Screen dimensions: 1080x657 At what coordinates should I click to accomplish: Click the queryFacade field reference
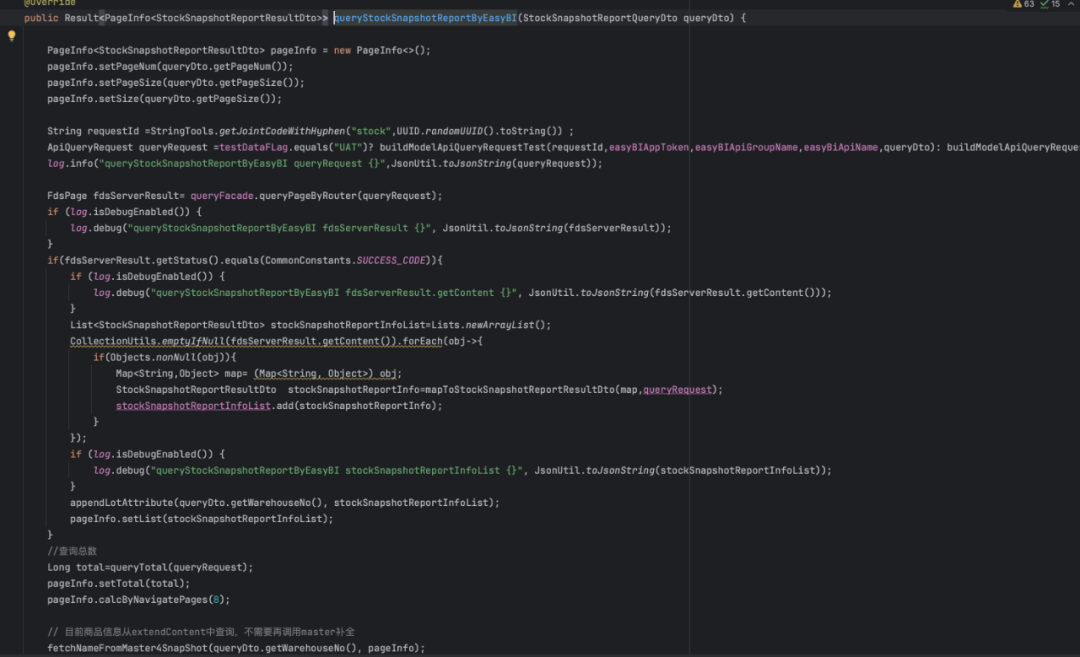coord(222,196)
